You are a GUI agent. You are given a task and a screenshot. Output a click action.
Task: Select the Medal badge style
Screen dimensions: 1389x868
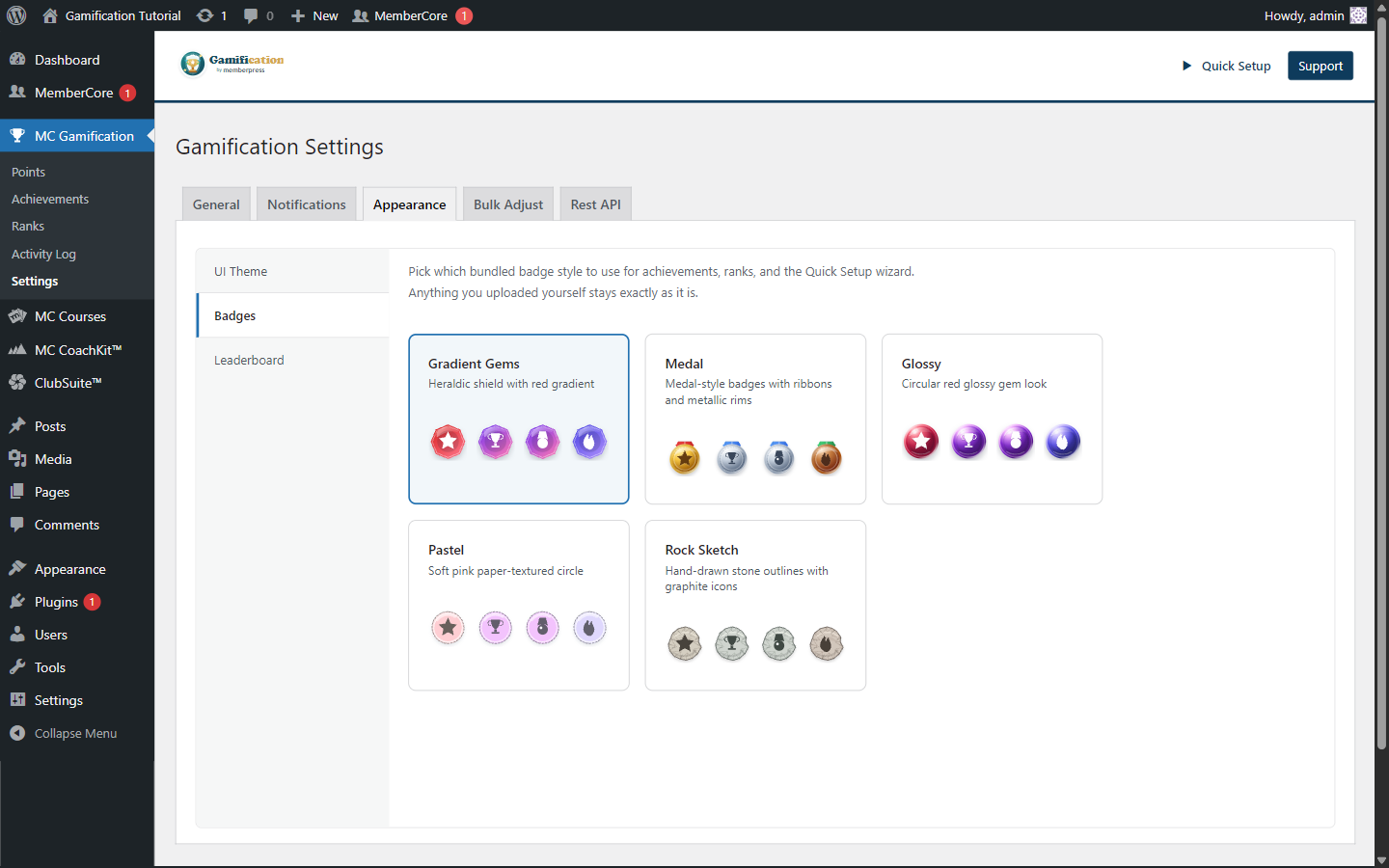(x=755, y=419)
